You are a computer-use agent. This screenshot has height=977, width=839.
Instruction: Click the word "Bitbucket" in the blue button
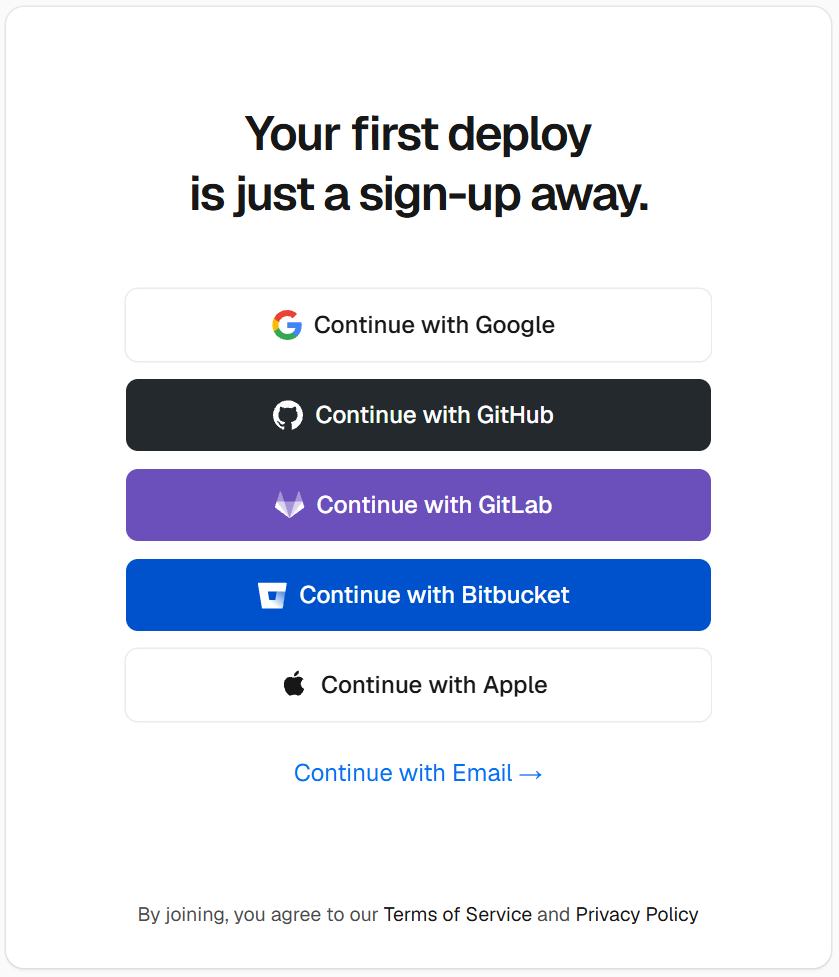coord(516,595)
